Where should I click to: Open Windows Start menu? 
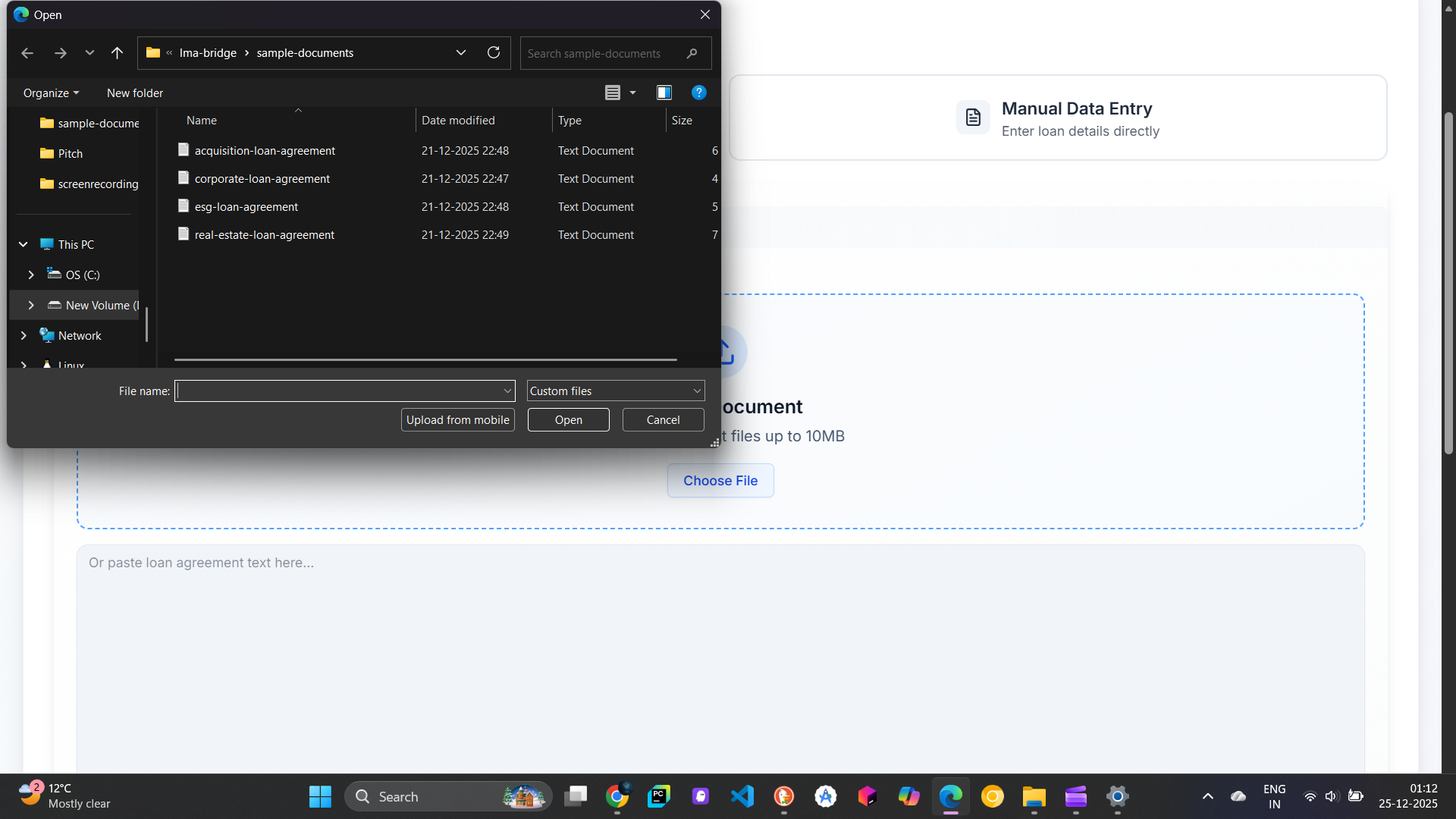(320, 796)
